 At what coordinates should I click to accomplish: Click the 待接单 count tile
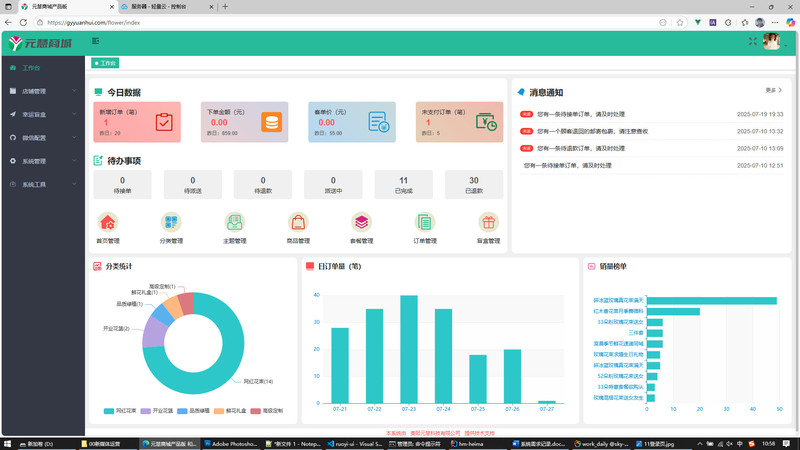click(x=122, y=185)
